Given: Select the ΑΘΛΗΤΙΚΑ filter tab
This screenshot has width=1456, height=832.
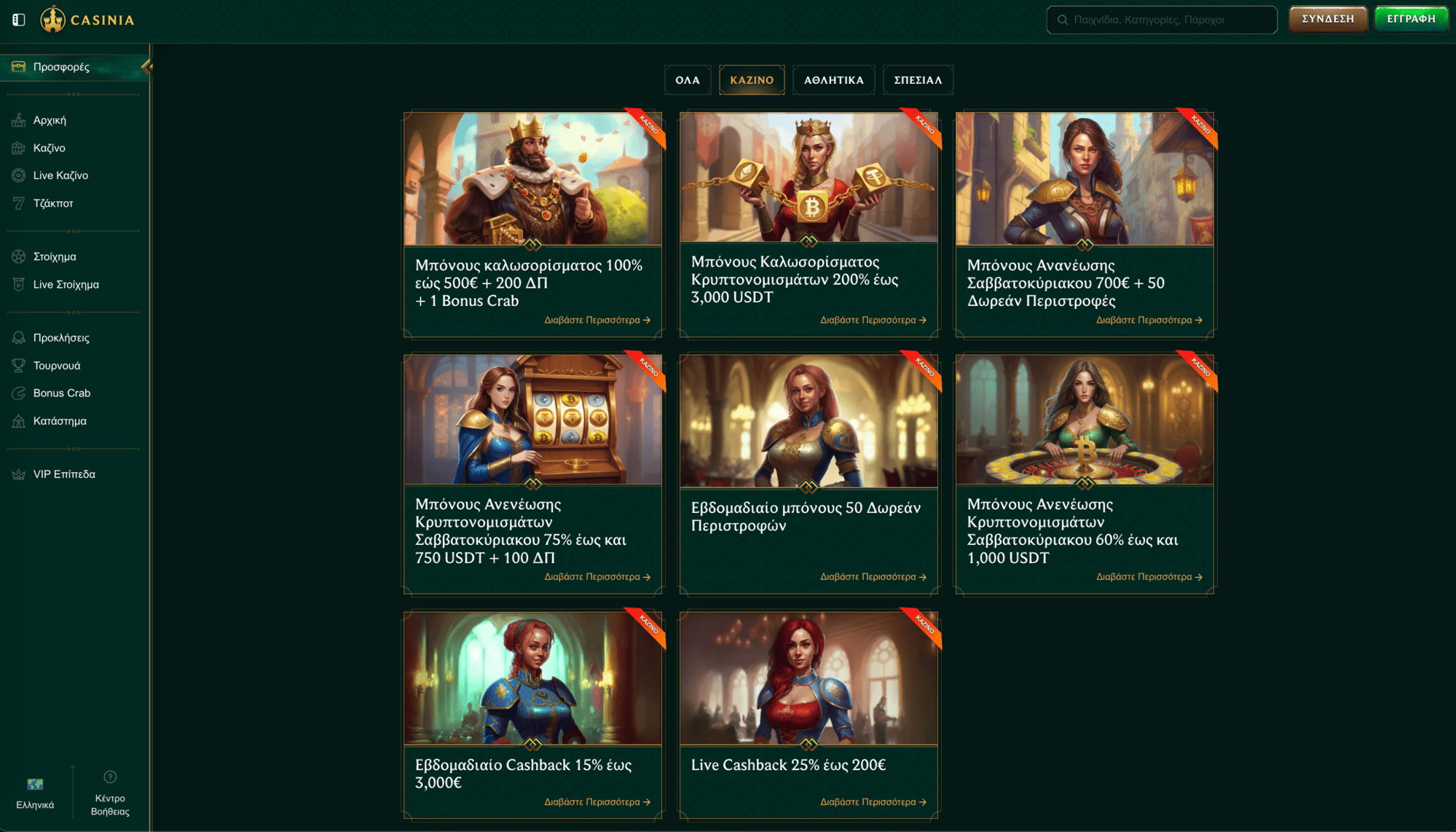Looking at the screenshot, I should (x=834, y=80).
